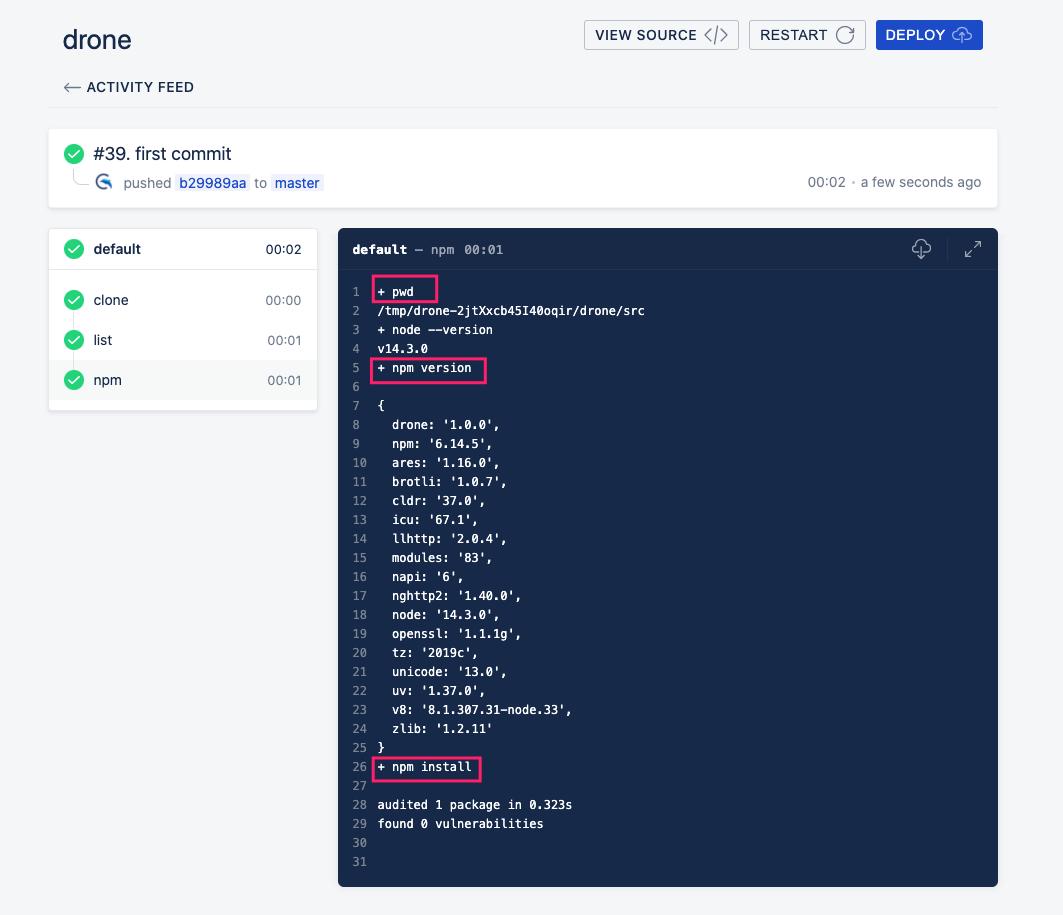Click the green success icon for build #39
Image resolution: width=1063 pixels, height=915 pixels.
[74, 154]
